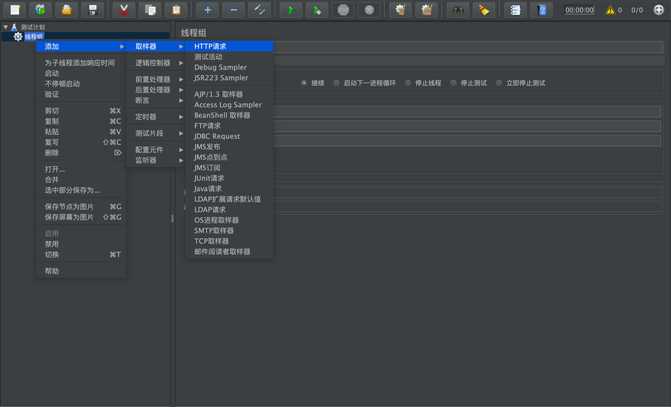
Task: Click 禁用 in the context menu
Action: 81,244
